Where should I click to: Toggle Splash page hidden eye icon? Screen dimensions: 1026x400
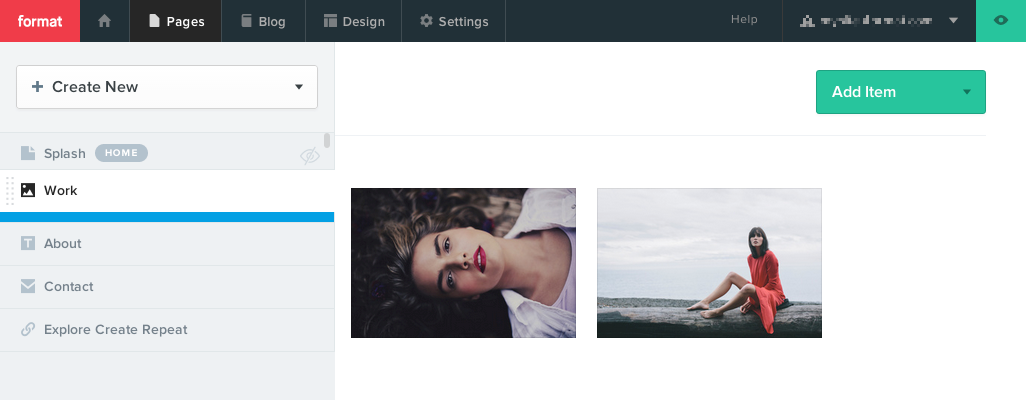tap(310, 155)
